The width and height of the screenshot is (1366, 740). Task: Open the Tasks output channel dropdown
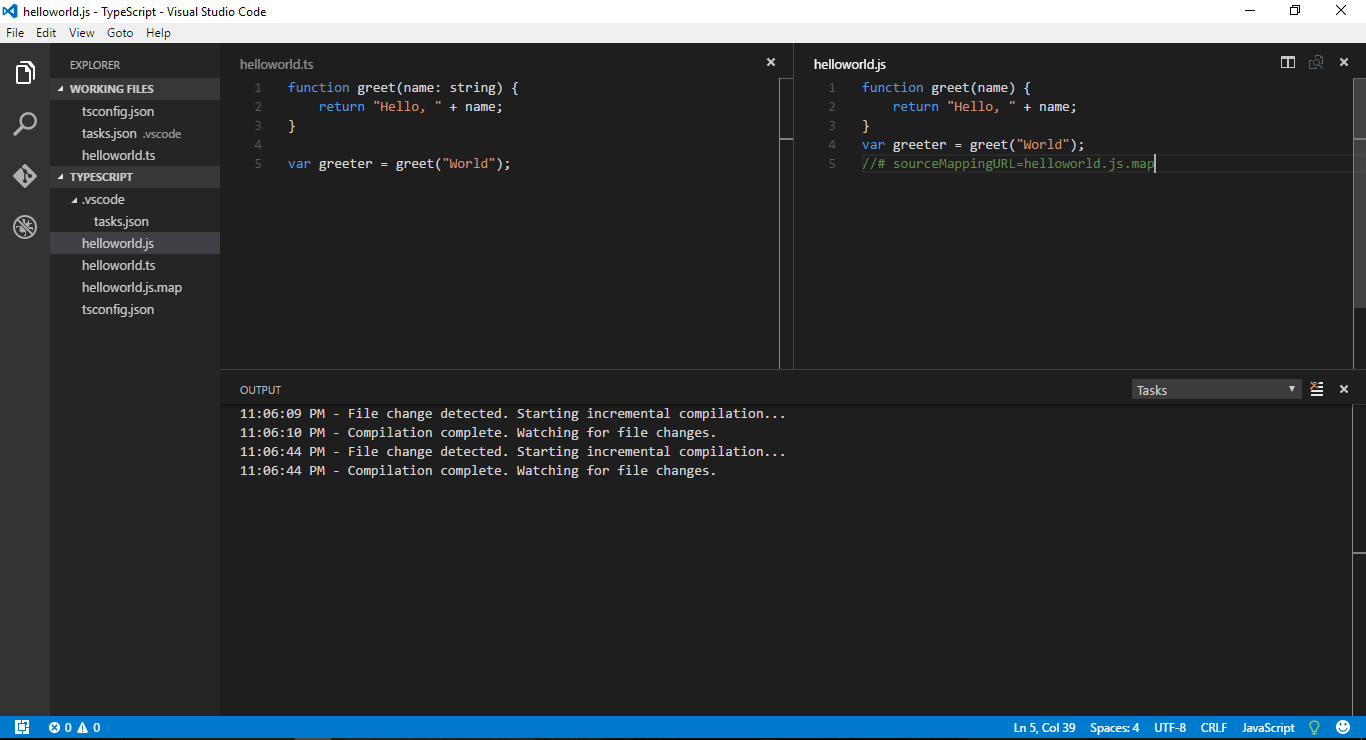(1216, 389)
